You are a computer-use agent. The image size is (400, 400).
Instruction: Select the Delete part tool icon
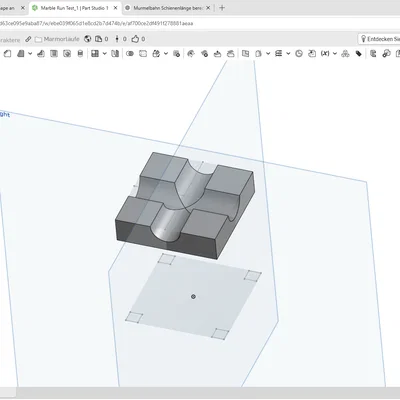click(176, 53)
